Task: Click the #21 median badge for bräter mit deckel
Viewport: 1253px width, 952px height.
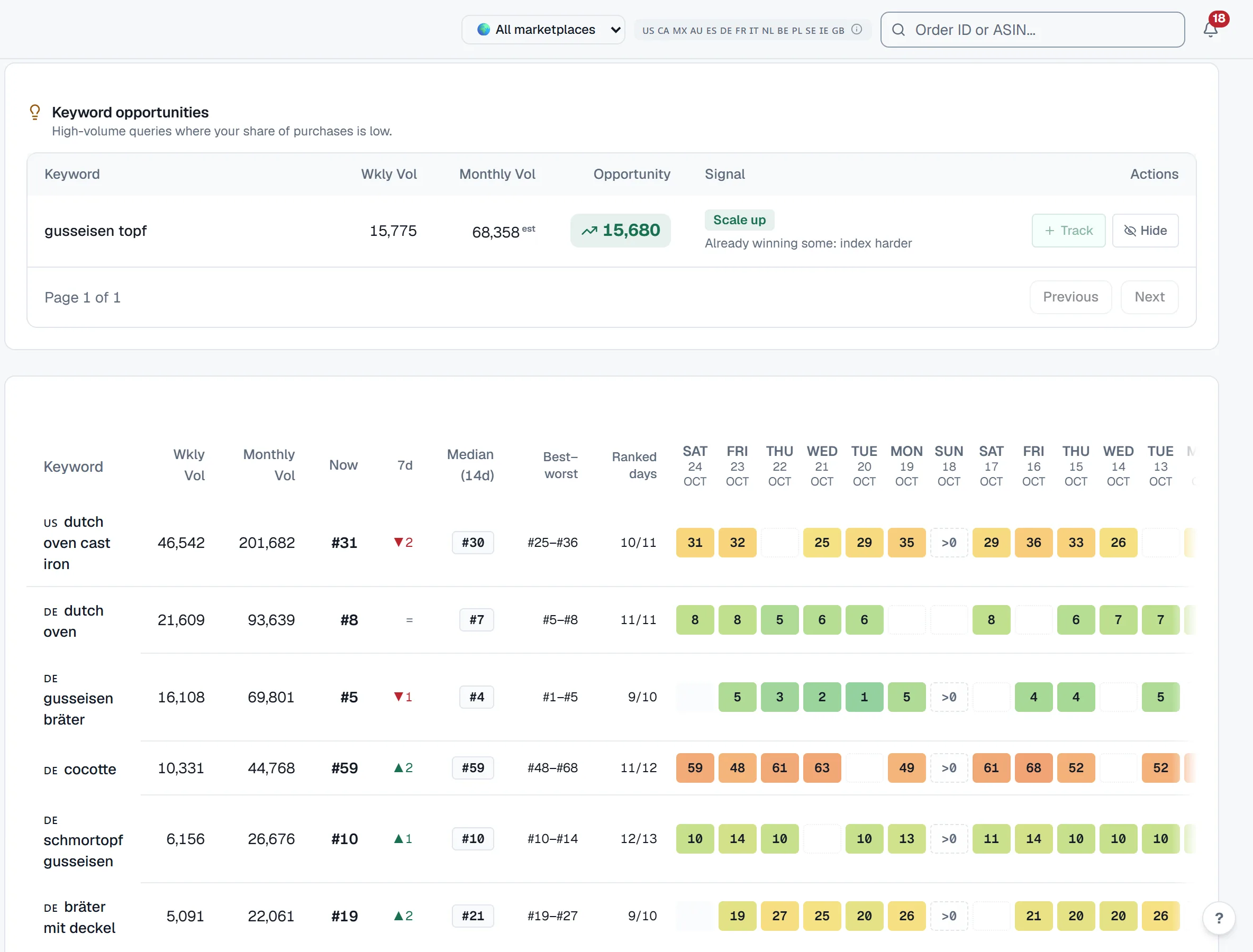Action: click(x=473, y=916)
